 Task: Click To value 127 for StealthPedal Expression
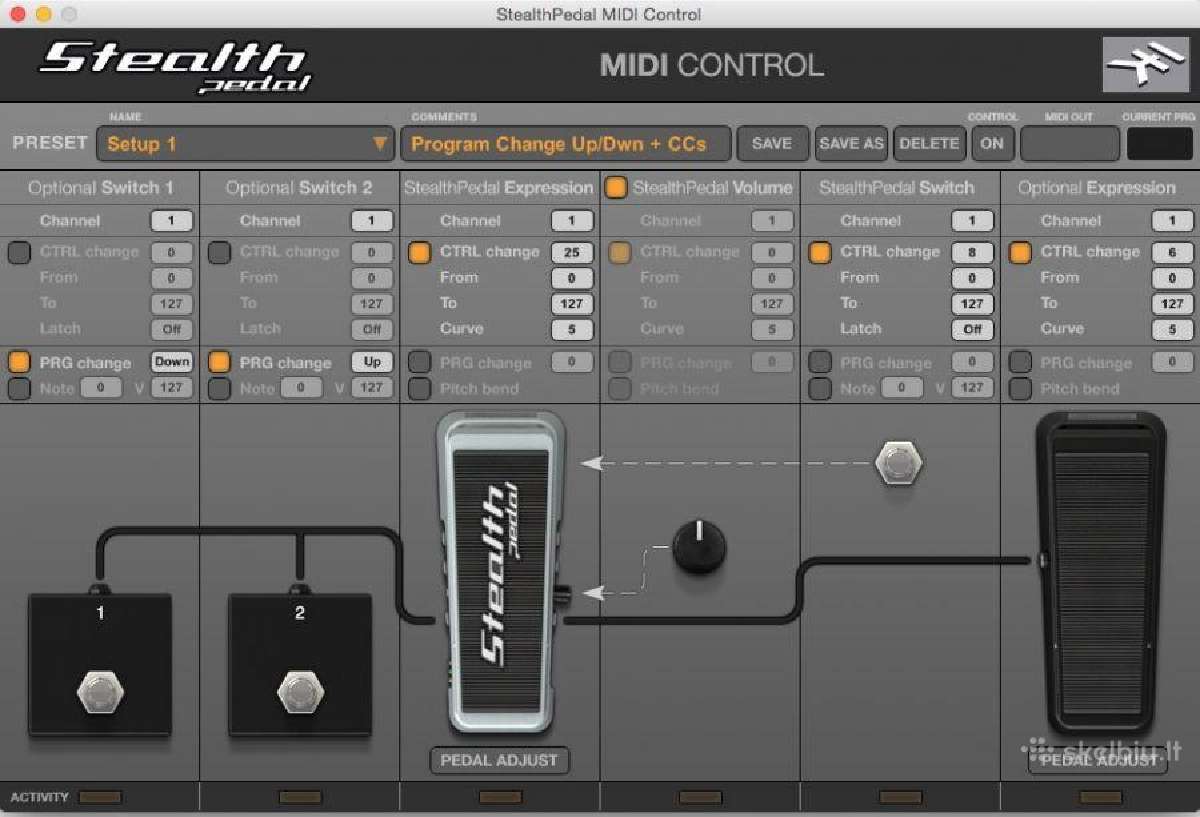[x=572, y=304]
